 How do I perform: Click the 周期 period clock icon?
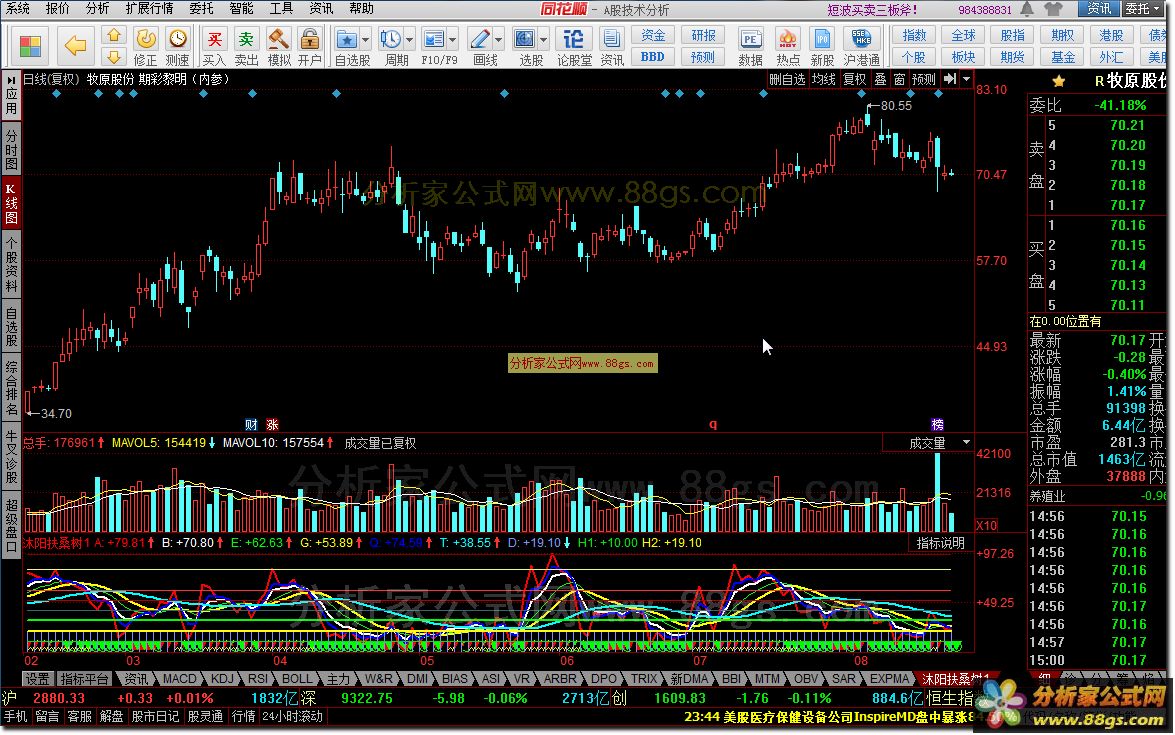pos(390,39)
